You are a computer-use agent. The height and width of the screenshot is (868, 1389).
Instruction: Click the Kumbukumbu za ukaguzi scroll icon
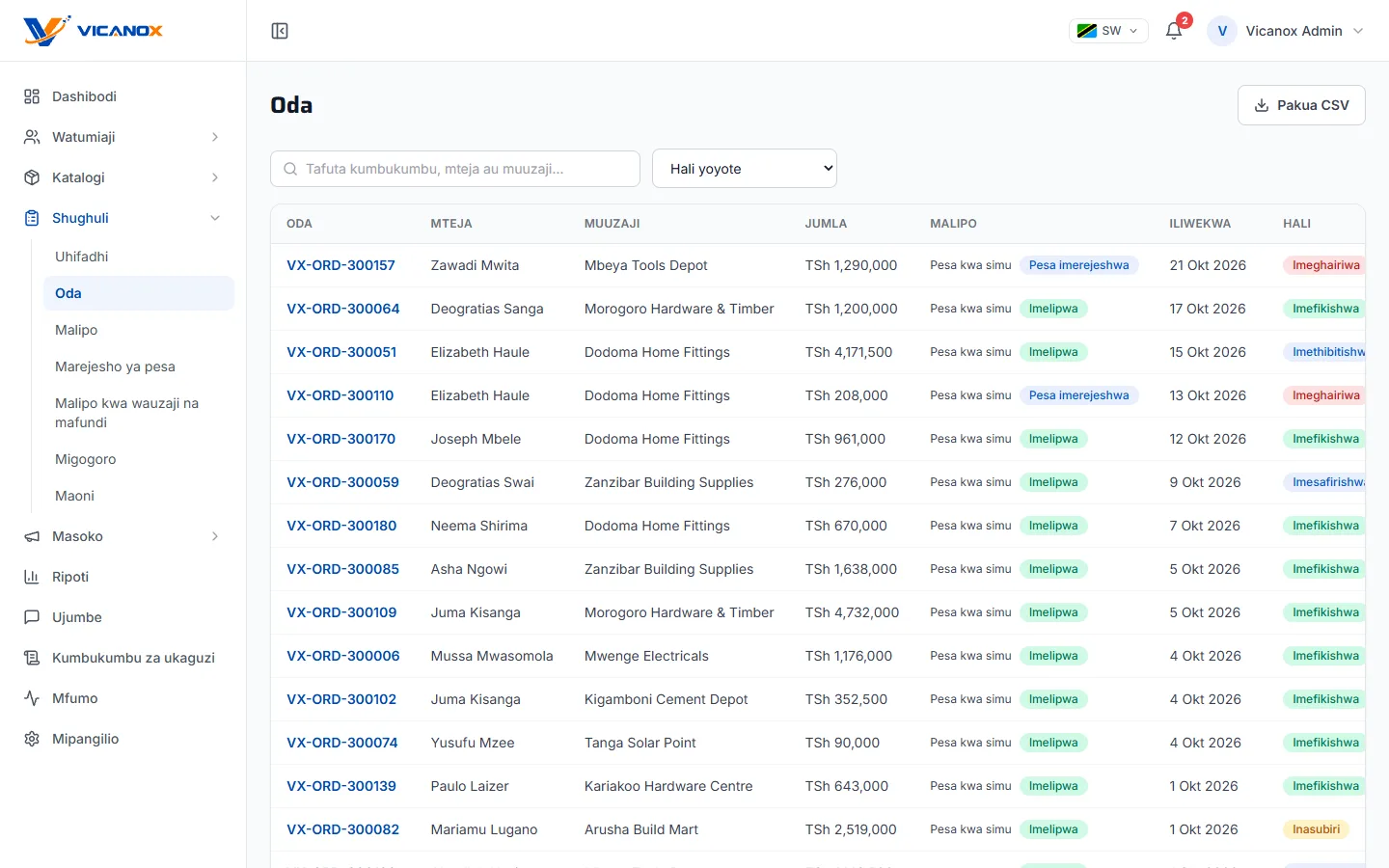(x=32, y=658)
